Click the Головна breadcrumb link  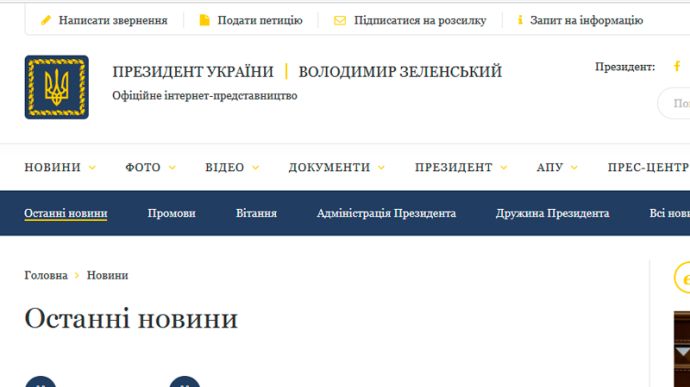[46, 275]
